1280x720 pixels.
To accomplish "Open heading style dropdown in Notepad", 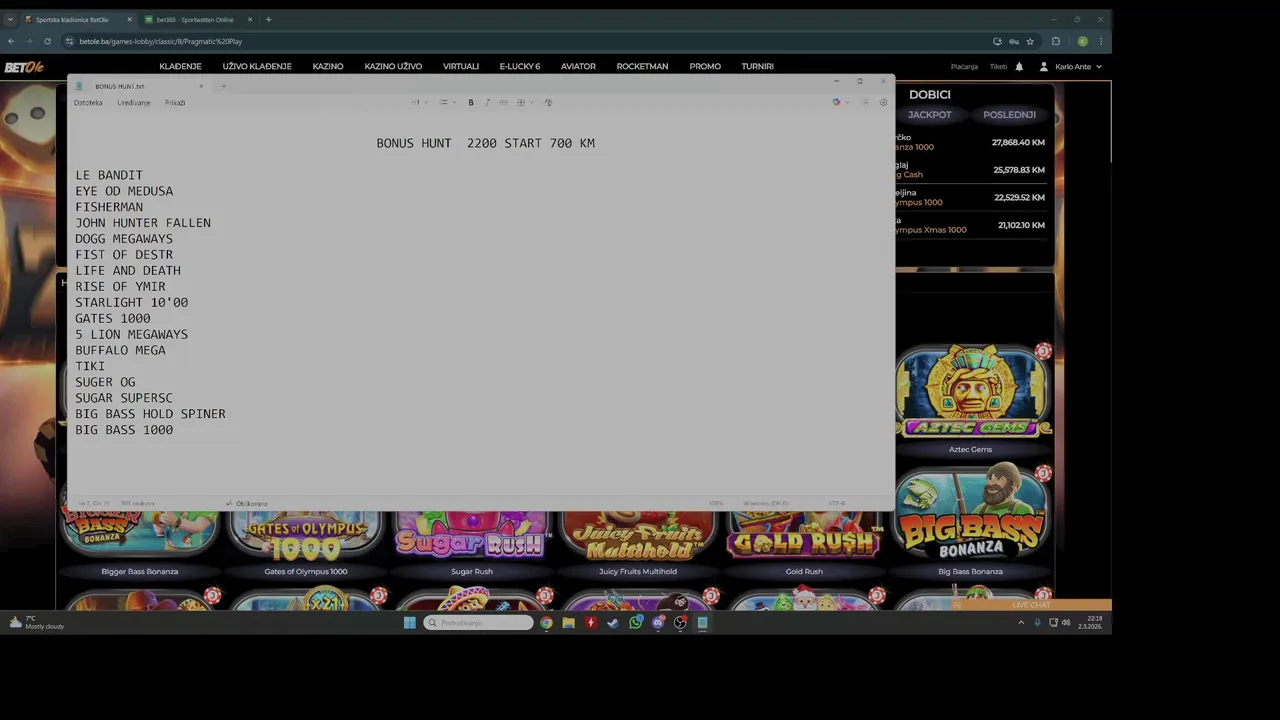I will pyautogui.click(x=419, y=102).
